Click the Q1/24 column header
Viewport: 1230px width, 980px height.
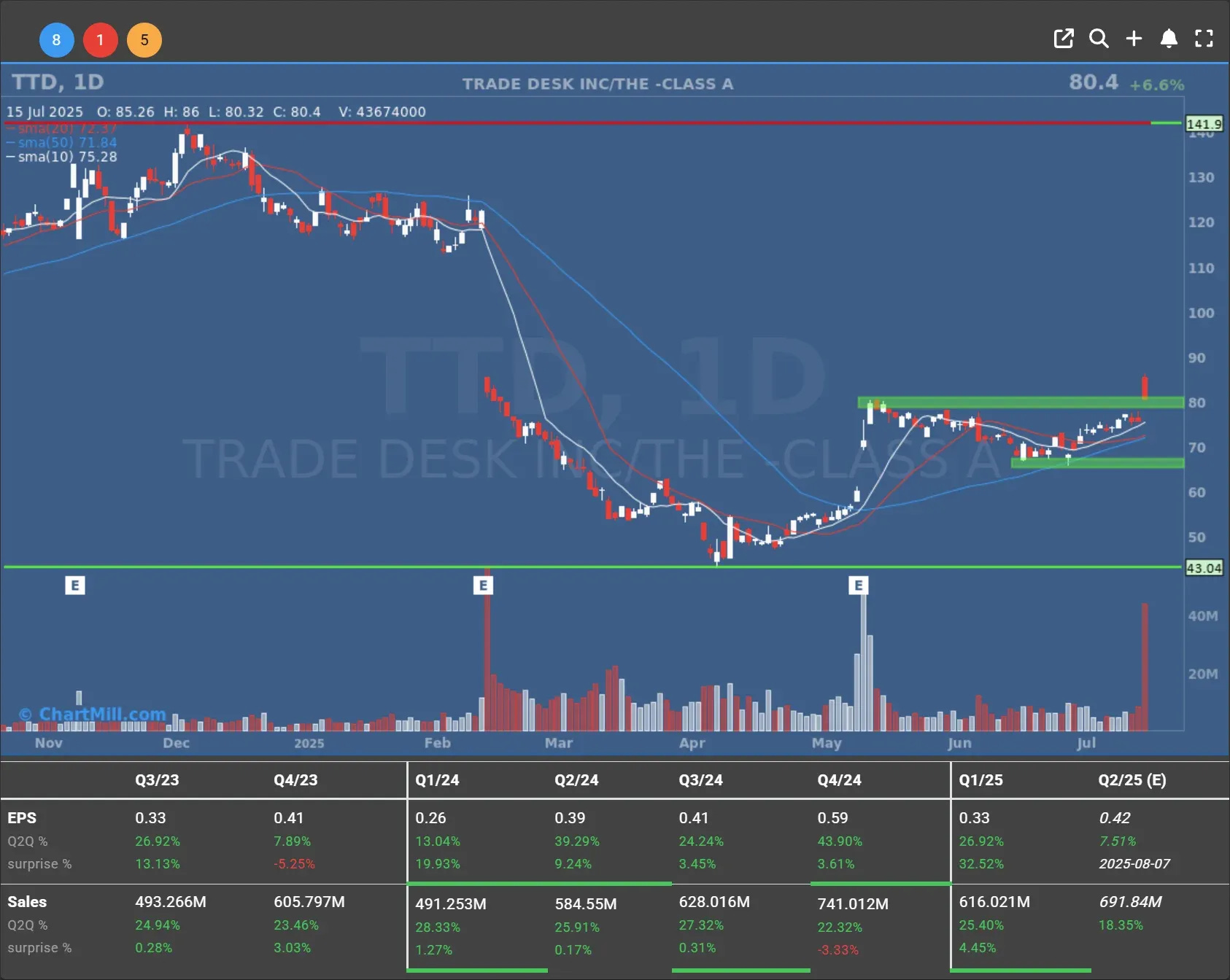pos(437,779)
